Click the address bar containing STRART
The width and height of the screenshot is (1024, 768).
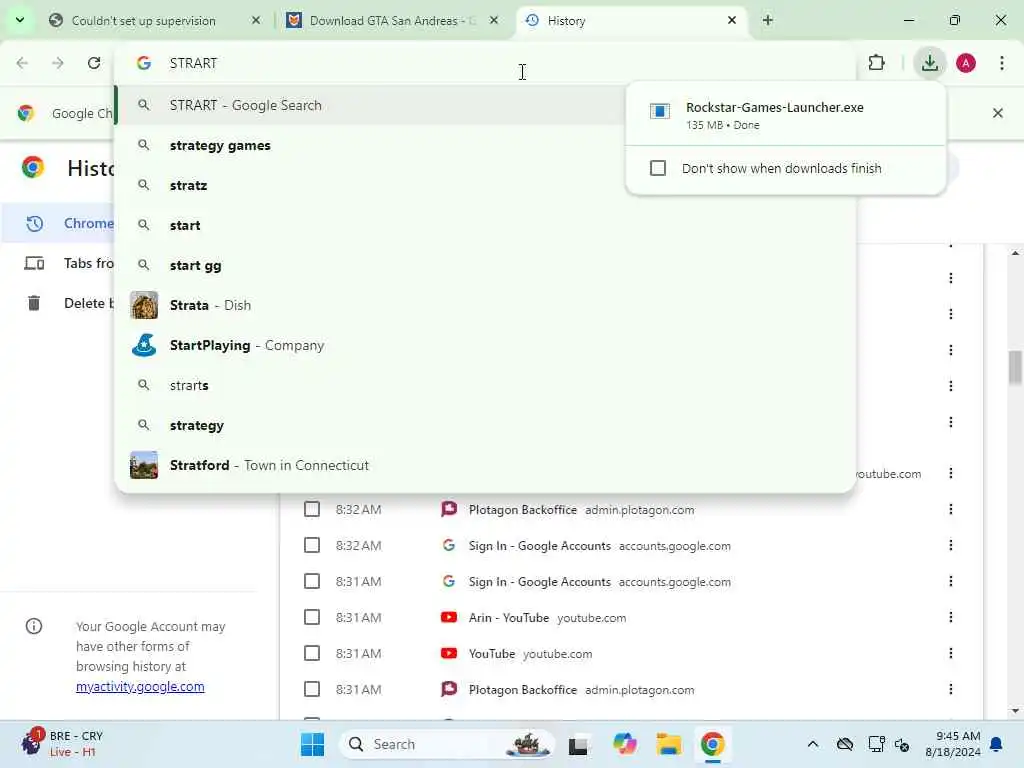pos(485,63)
